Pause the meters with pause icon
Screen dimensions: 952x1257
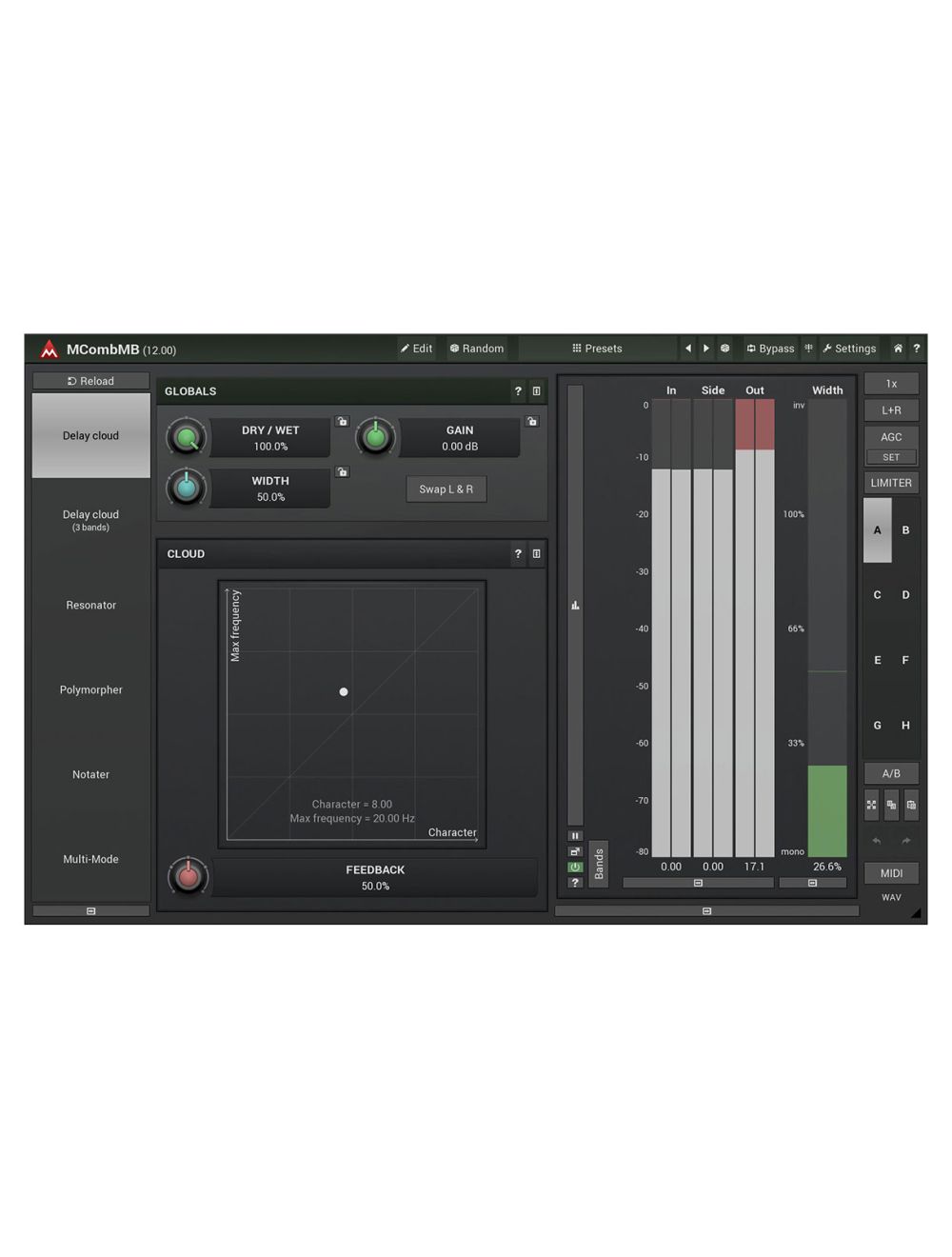575,836
